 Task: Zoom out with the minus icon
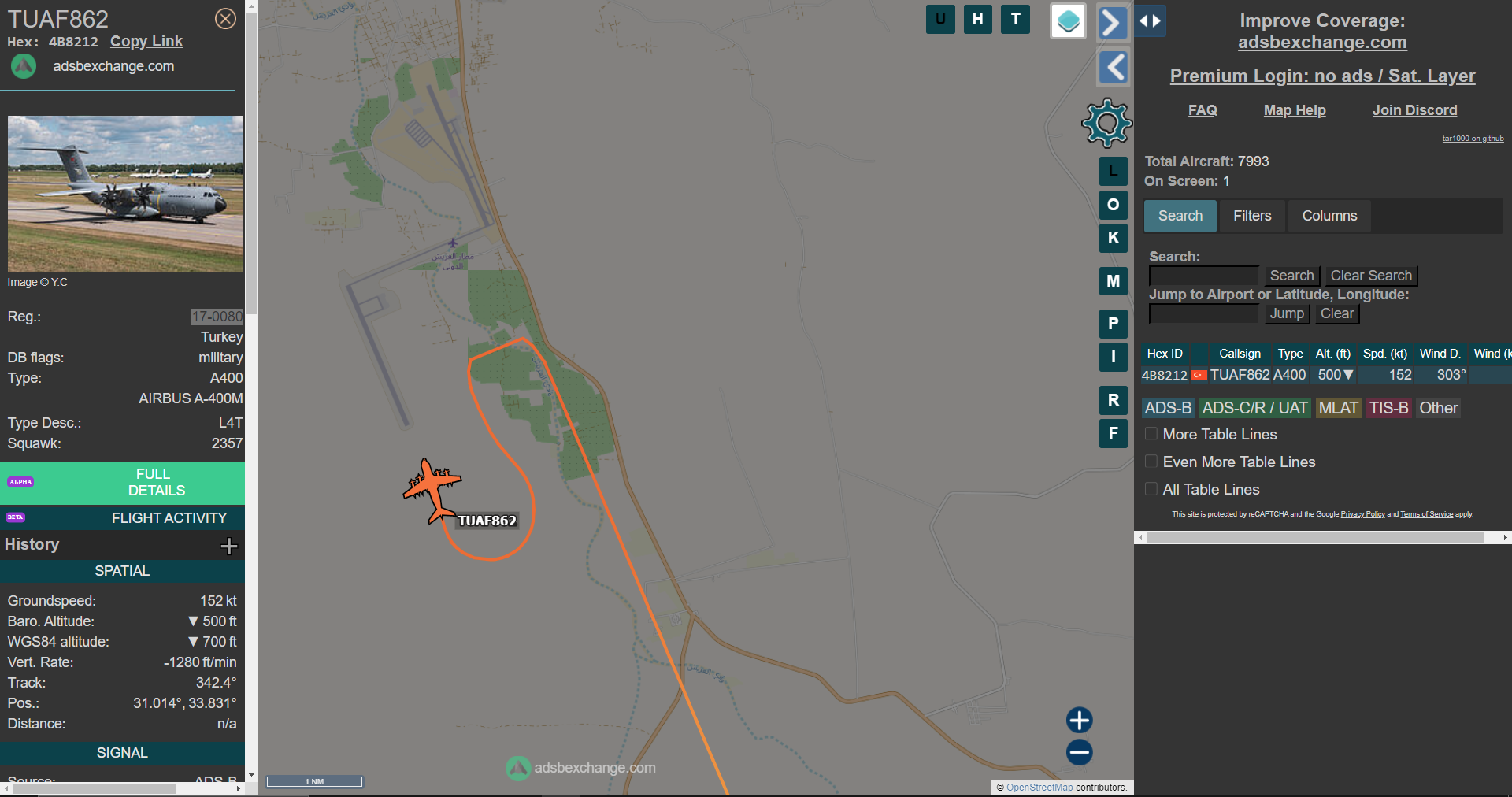click(1079, 752)
